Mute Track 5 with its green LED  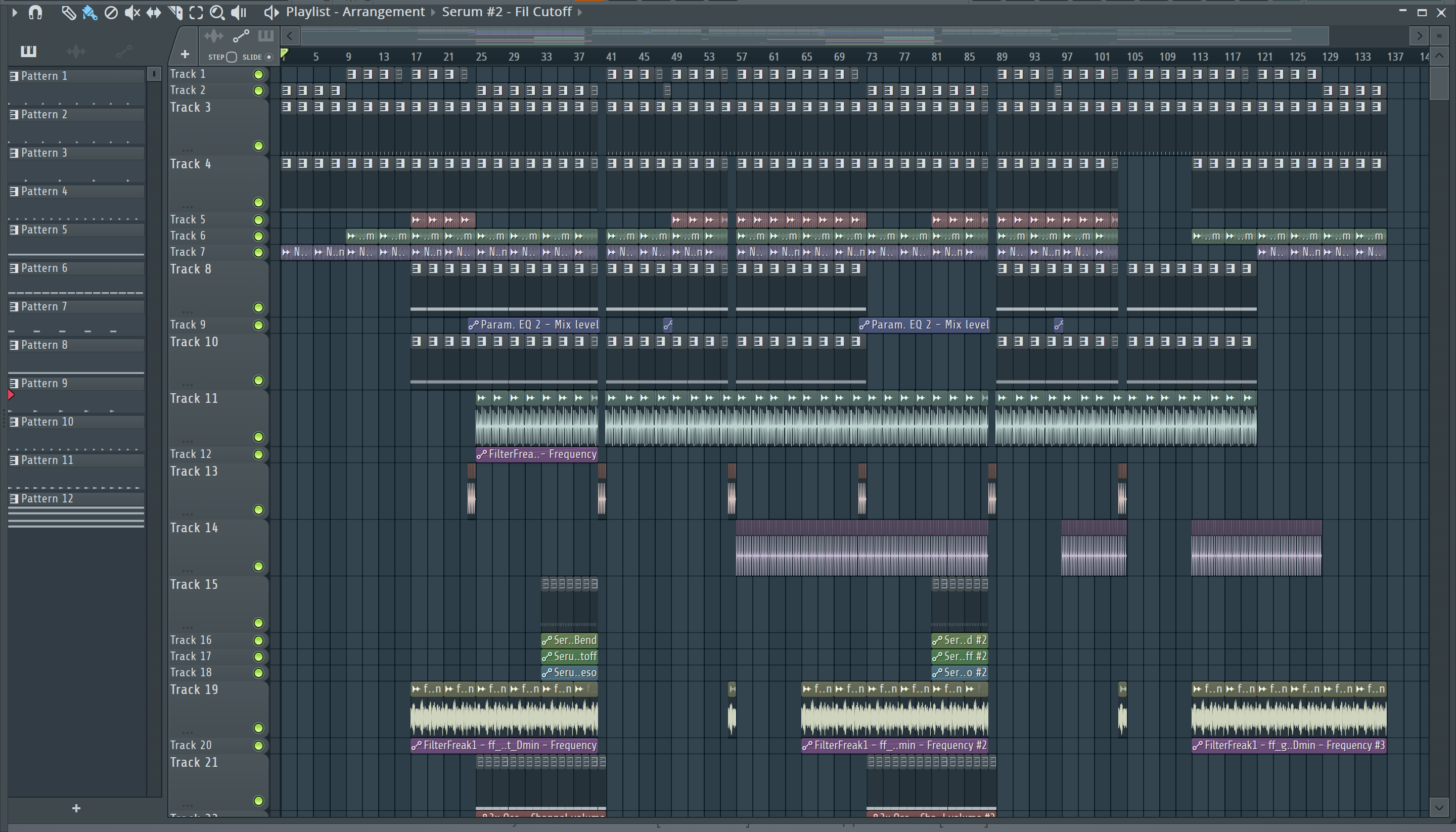pos(258,220)
